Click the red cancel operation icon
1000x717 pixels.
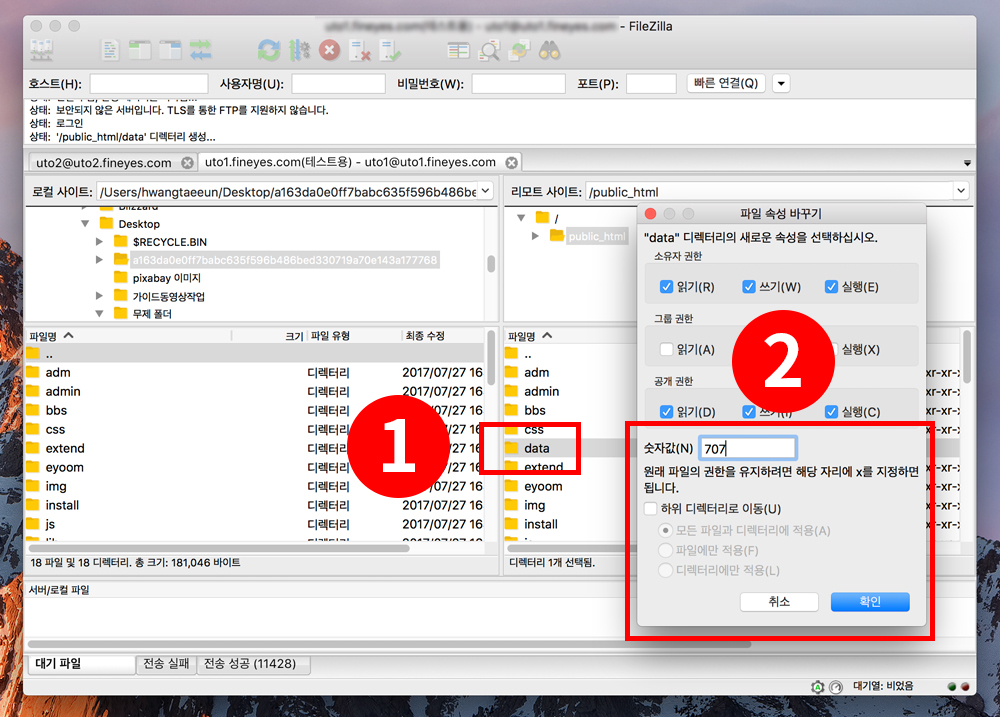(x=329, y=49)
